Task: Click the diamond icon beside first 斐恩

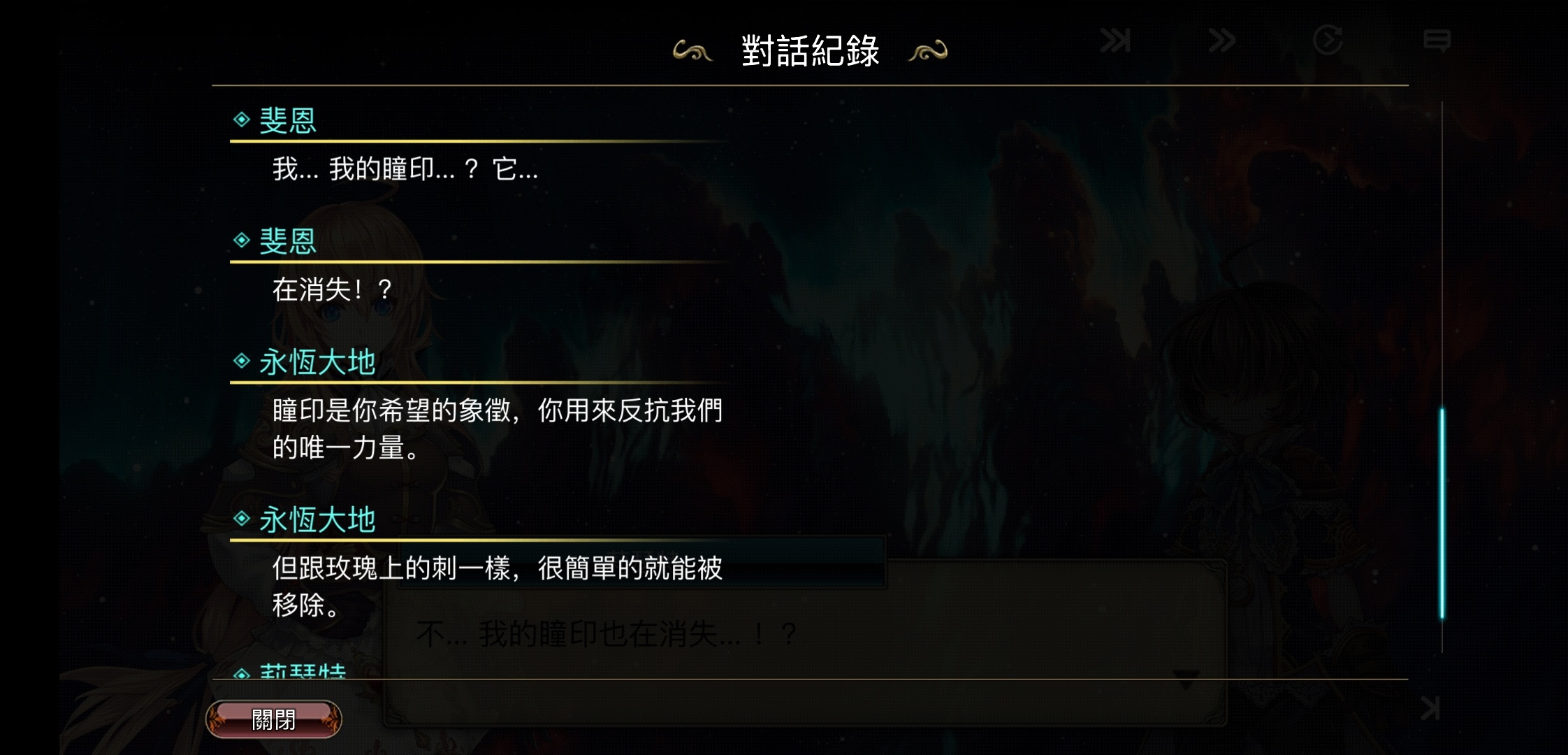Action: click(242, 120)
